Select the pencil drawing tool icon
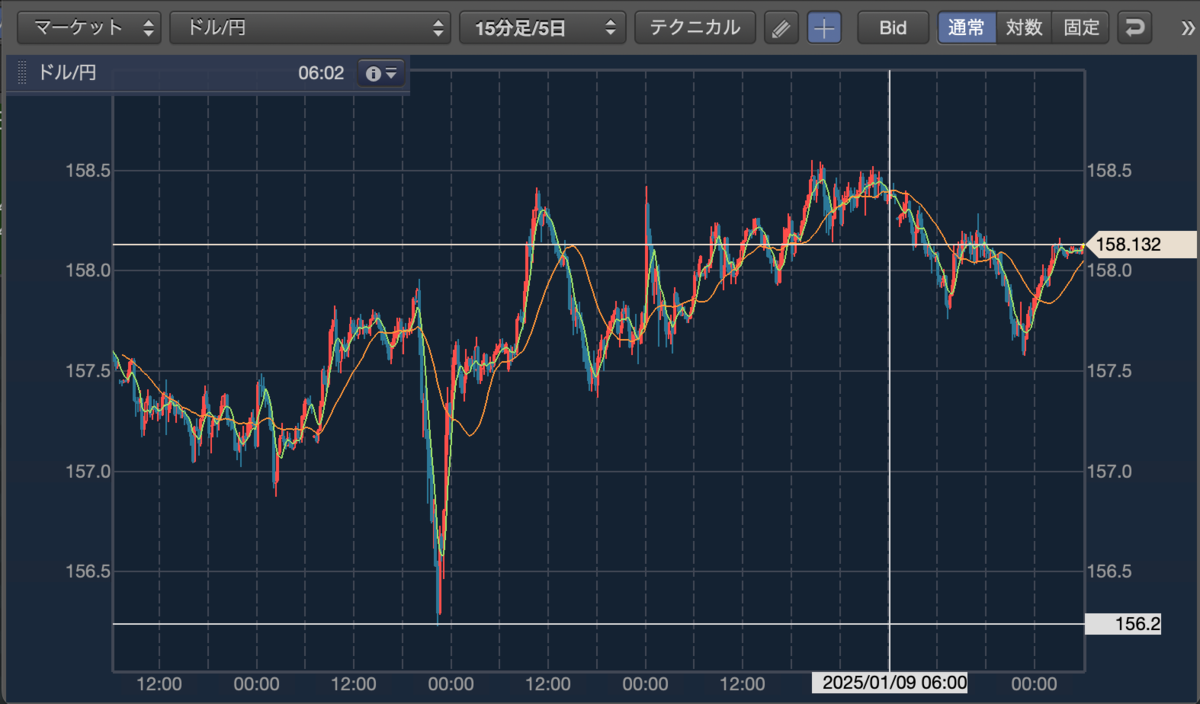The height and width of the screenshot is (704, 1200). click(x=782, y=28)
